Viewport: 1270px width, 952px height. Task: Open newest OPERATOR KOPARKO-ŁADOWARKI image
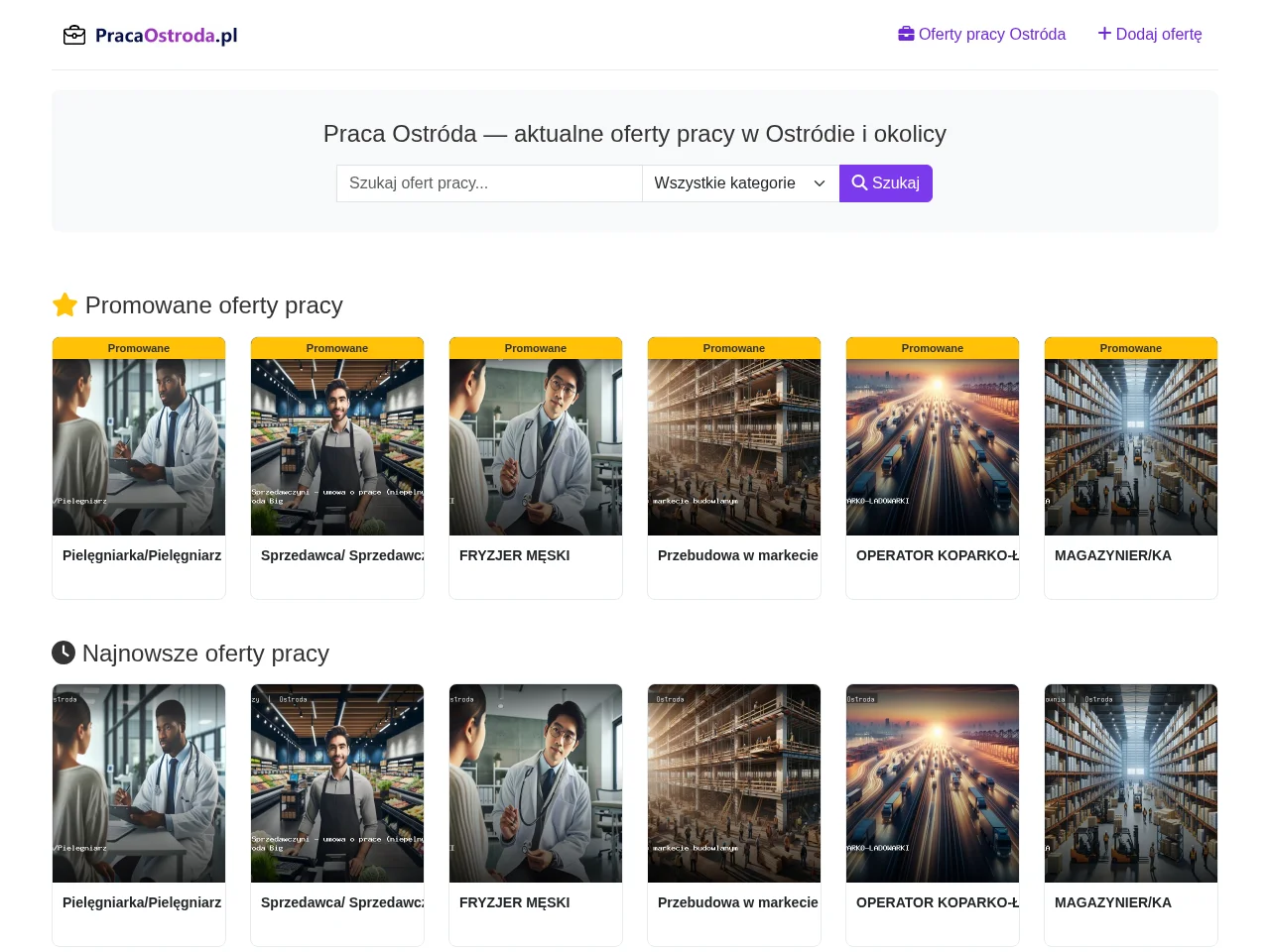coord(933,783)
